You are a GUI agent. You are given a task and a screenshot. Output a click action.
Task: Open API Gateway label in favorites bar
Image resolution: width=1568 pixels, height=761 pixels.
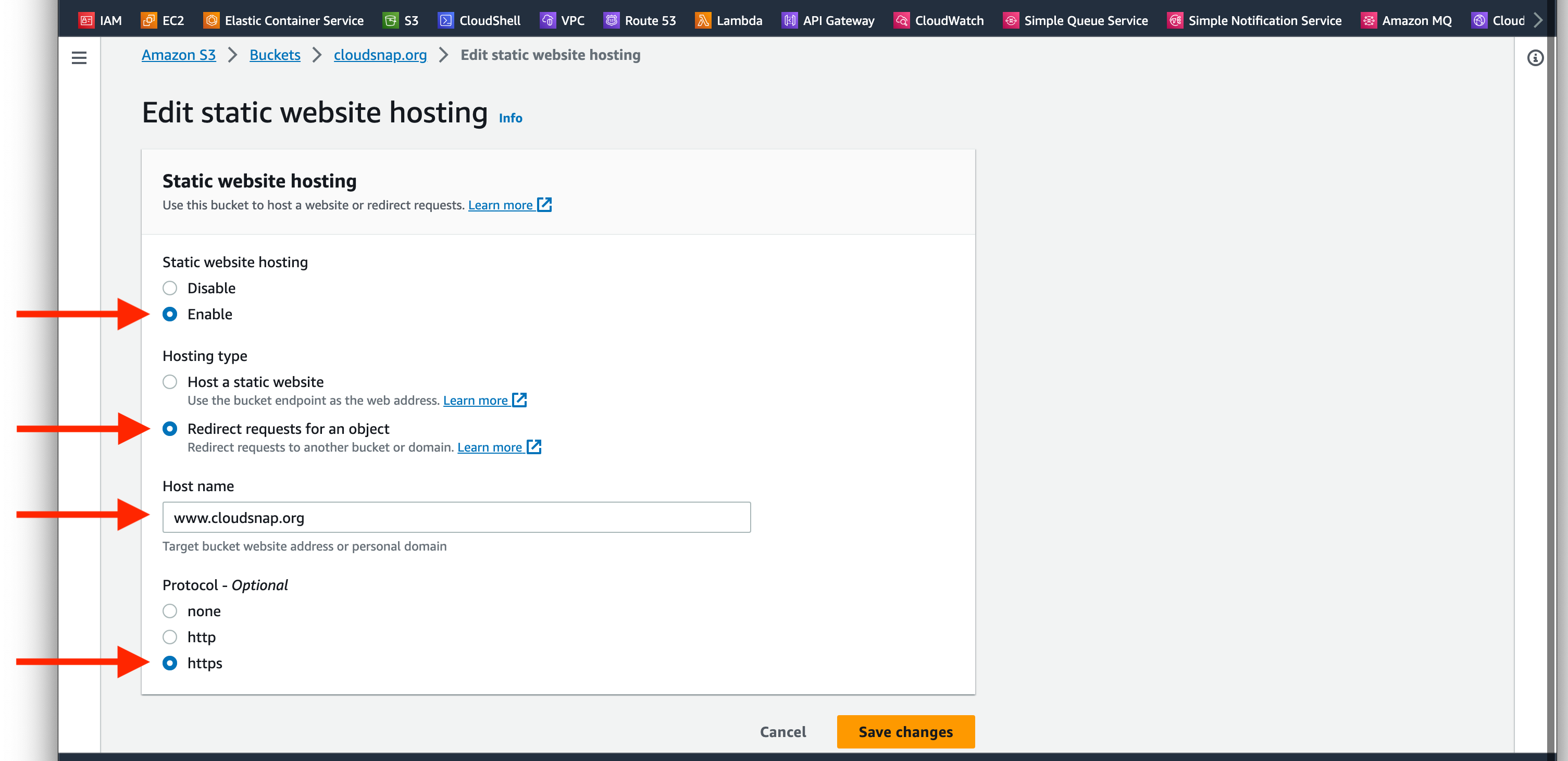(x=838, y=21)
